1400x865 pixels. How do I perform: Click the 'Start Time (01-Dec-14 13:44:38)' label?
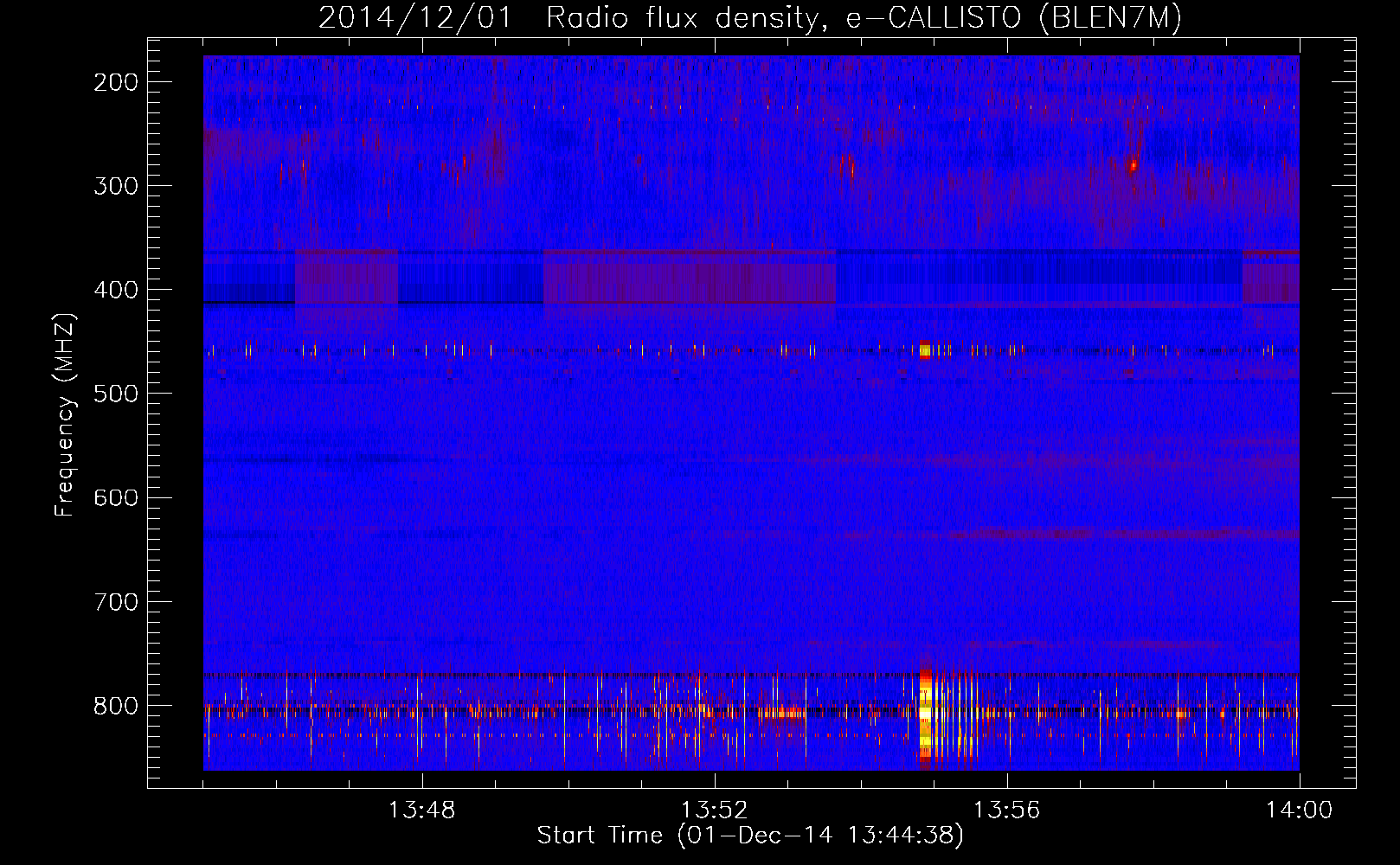[750, 836]
